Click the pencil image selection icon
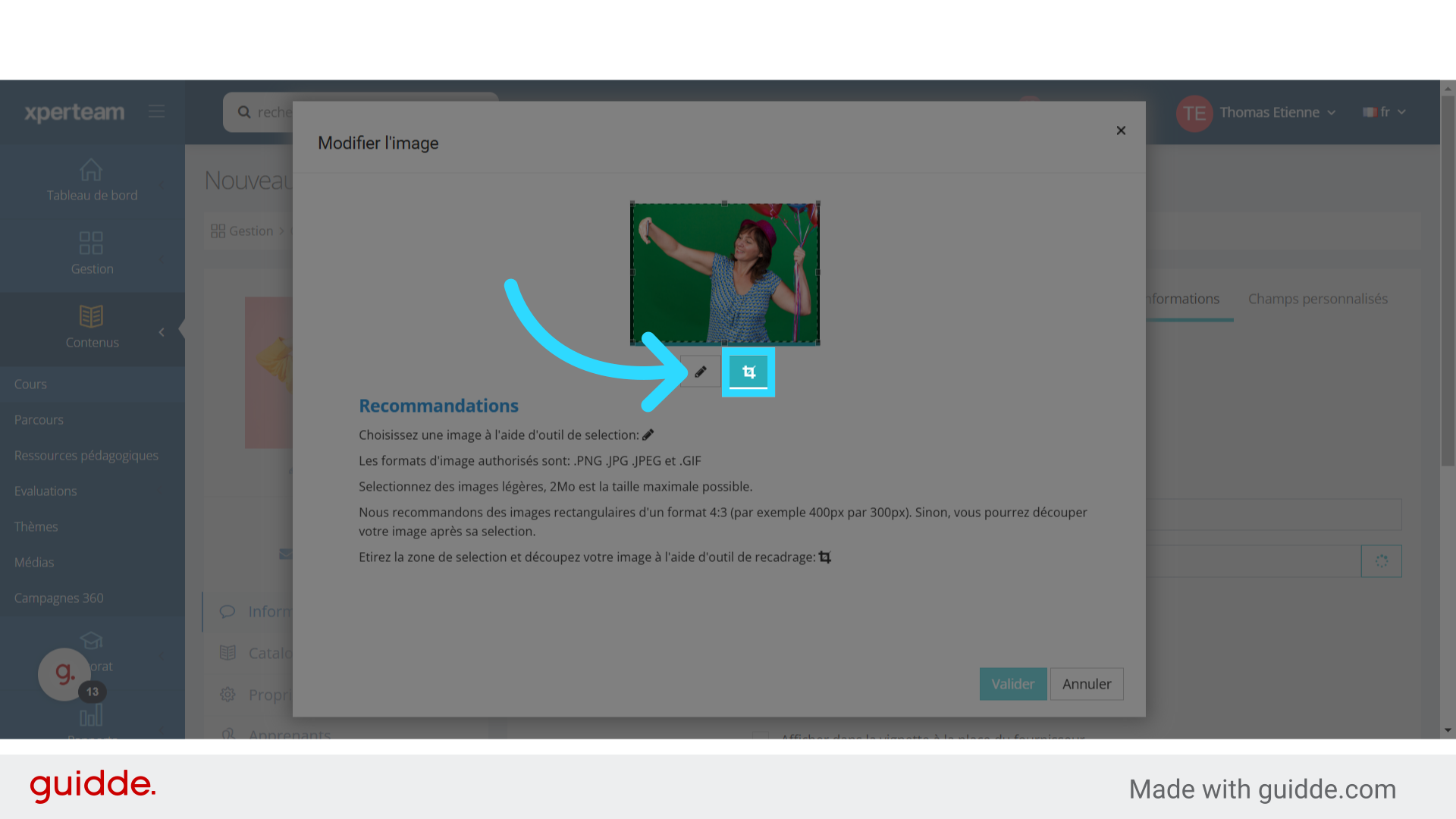The image size is (1456, 819). (700, 372)
